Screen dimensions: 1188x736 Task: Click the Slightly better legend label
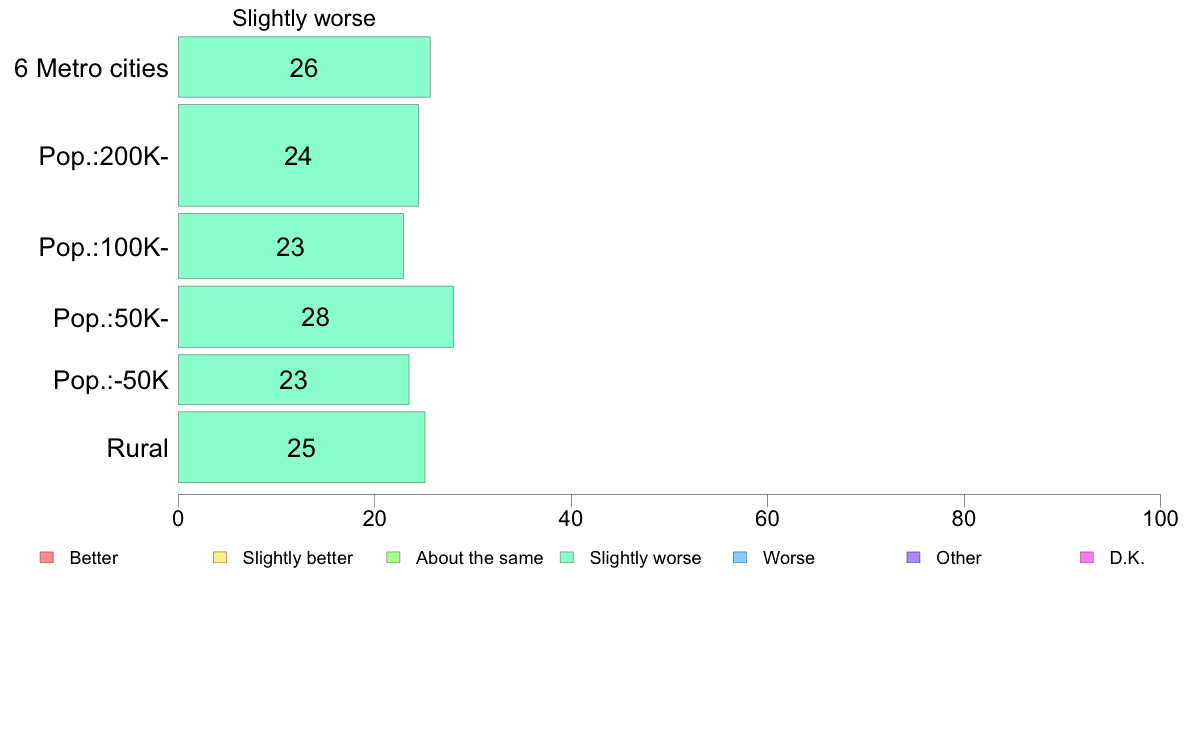pyautogui.click(x=298, y=558)
